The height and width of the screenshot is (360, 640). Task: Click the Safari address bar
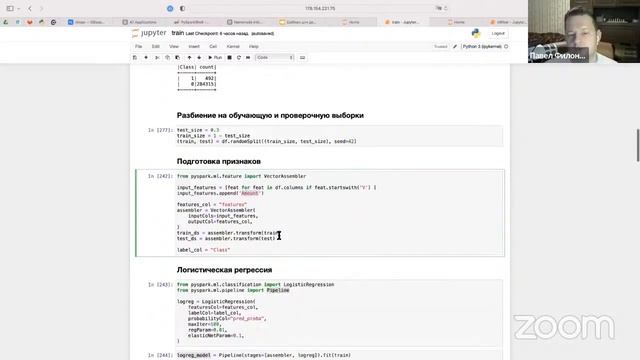click(x=320, y=8)
